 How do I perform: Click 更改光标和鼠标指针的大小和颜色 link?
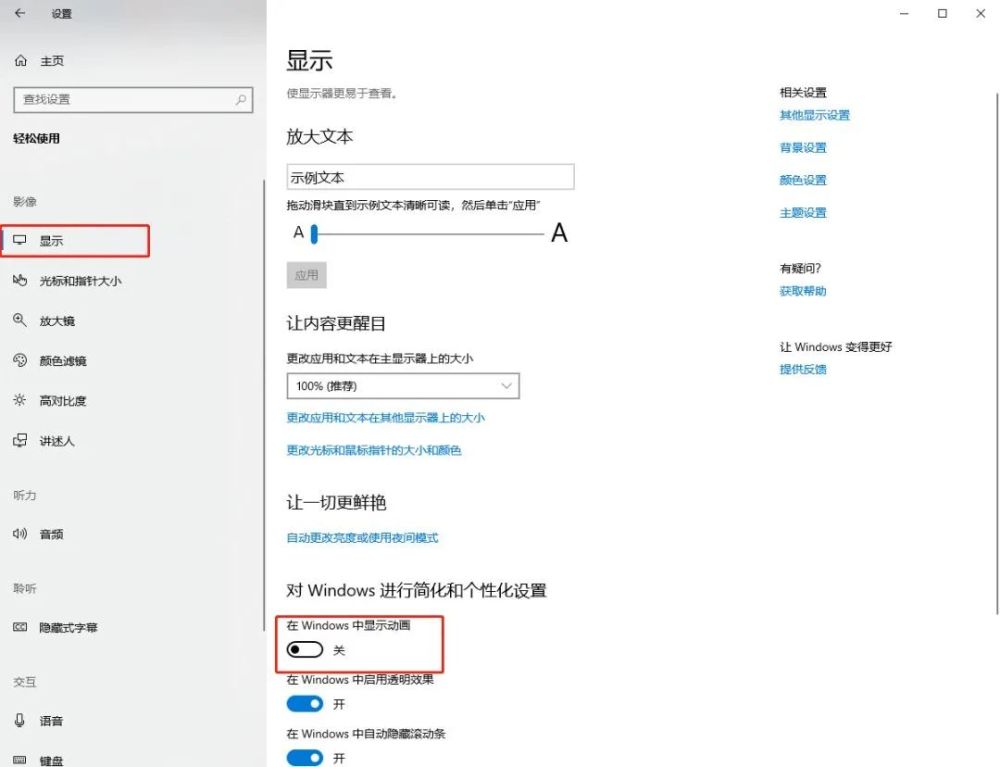pyautogui.click(x=374, y=450)
